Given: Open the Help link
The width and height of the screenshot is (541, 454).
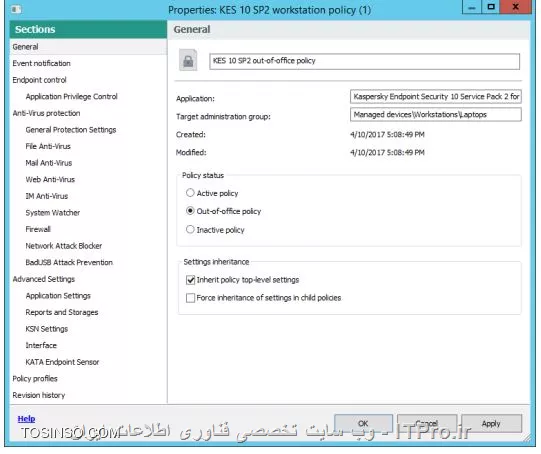Looking at the screenshot, I should point(26,418).
